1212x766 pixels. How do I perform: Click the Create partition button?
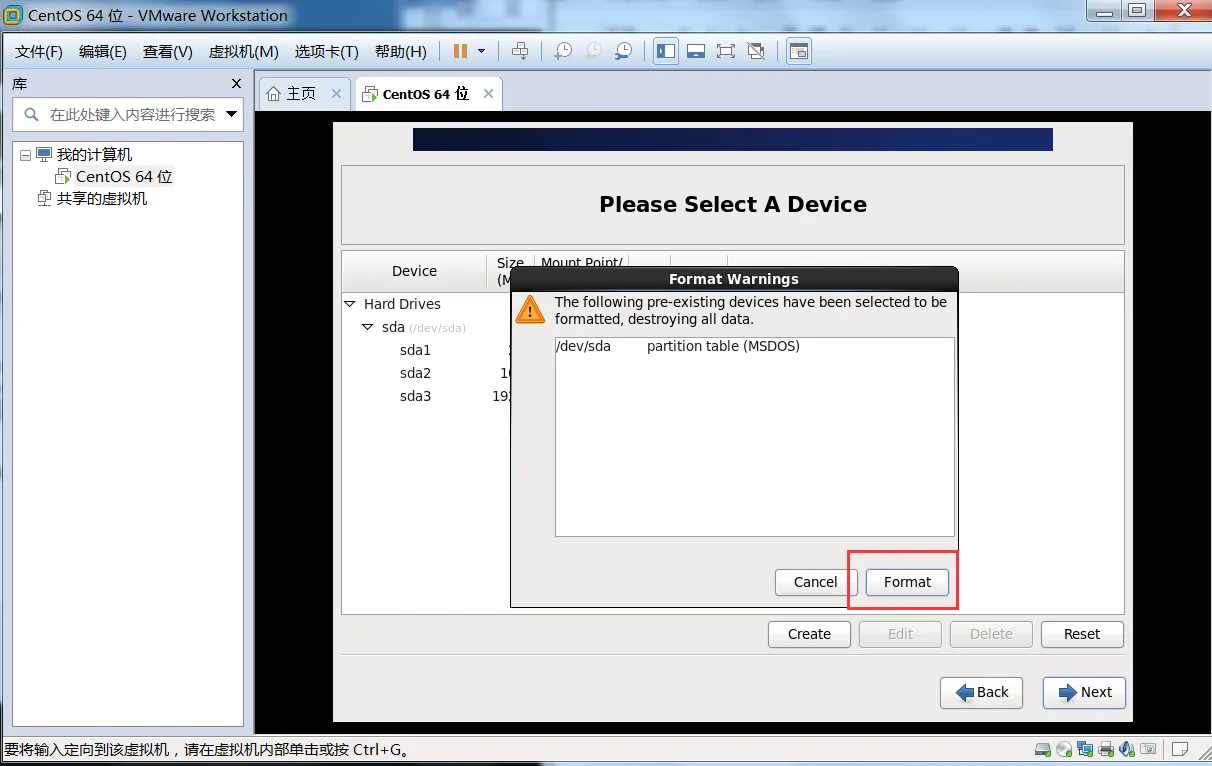[x=809, y=634]
